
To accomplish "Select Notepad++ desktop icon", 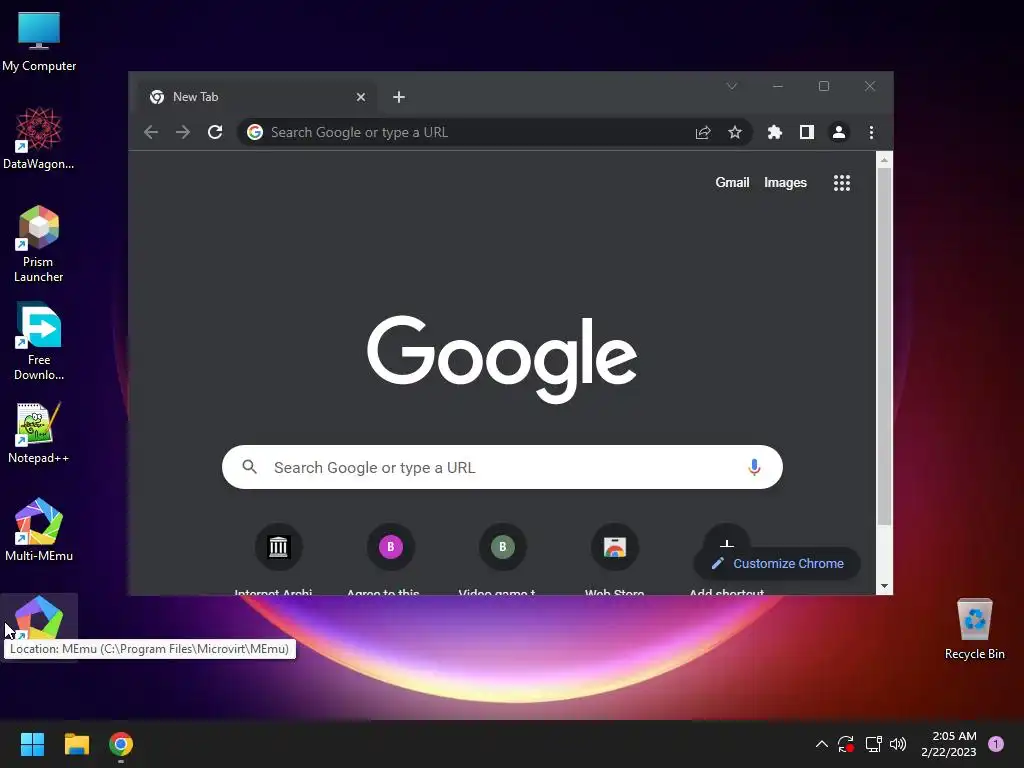I will pyautogui.click(x=39, y=432).
